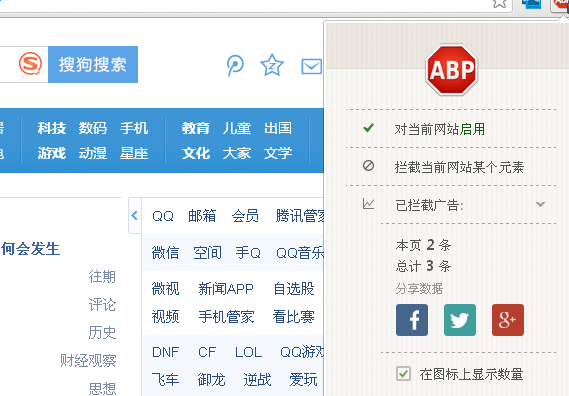Click the QQ link

[163, 216]
